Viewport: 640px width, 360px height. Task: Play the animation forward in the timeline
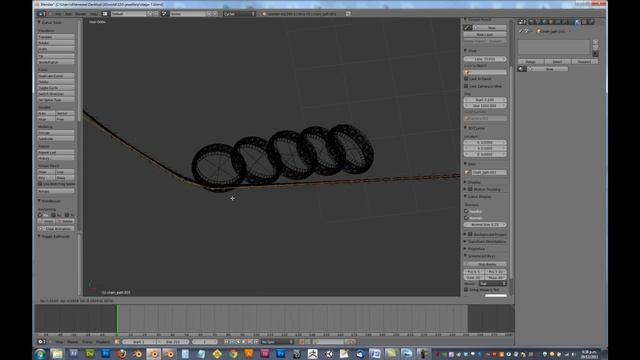pyautogui.click(x=244, y=342)
